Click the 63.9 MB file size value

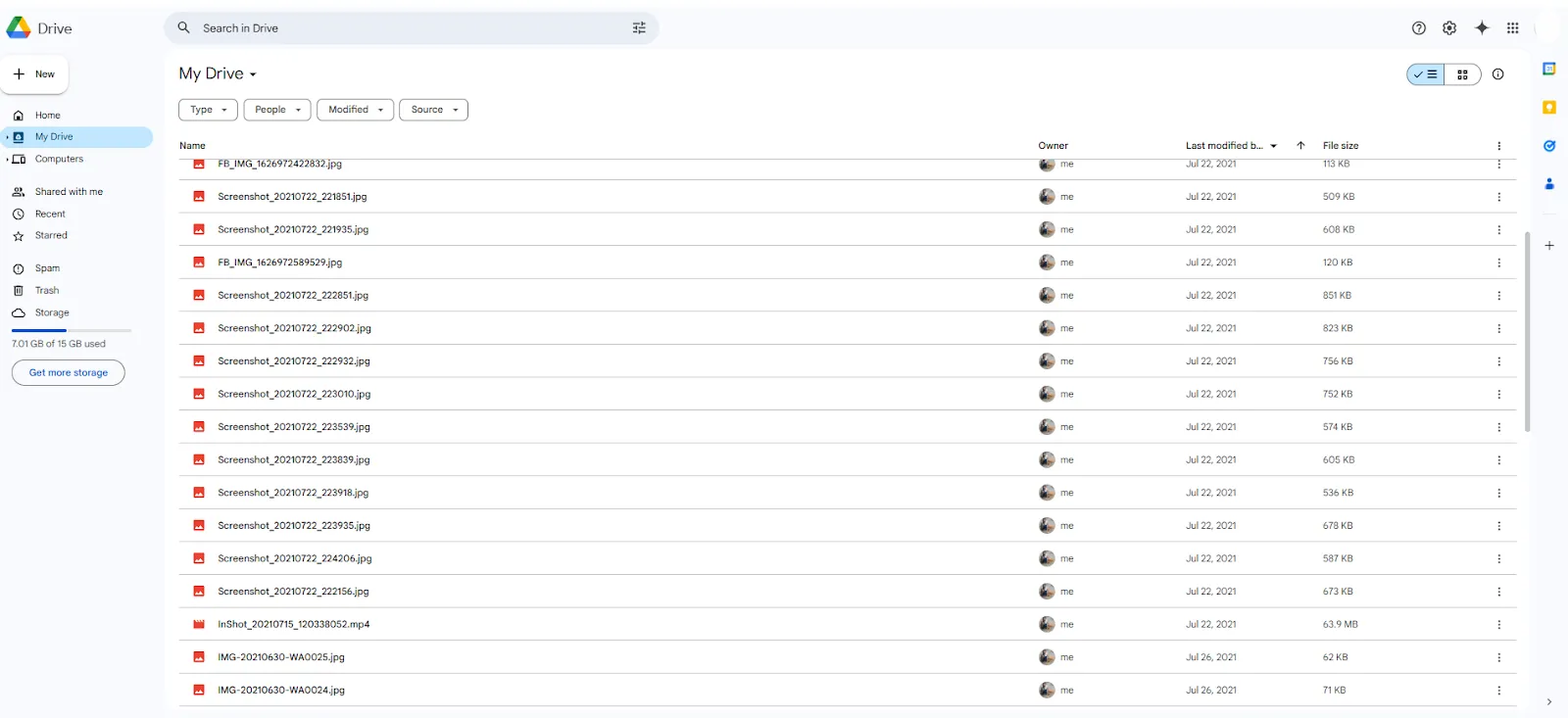pyautogui.click(x=1340, y=624)
